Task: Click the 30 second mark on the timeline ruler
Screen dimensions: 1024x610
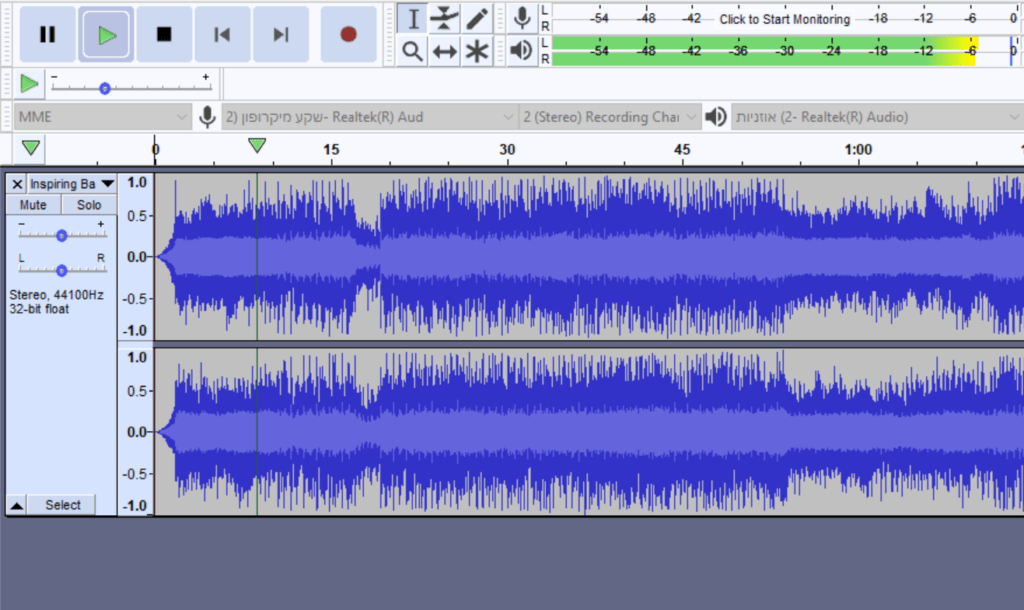Action: click(507, 150)
